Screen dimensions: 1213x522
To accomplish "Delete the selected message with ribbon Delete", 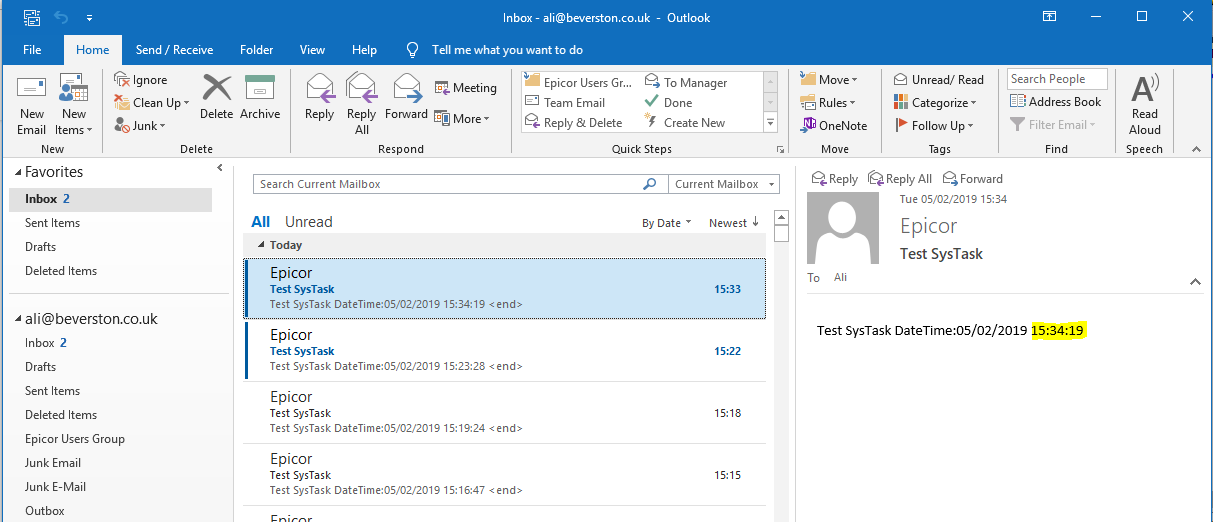I will pyautogui.click(x=216, y=97).
